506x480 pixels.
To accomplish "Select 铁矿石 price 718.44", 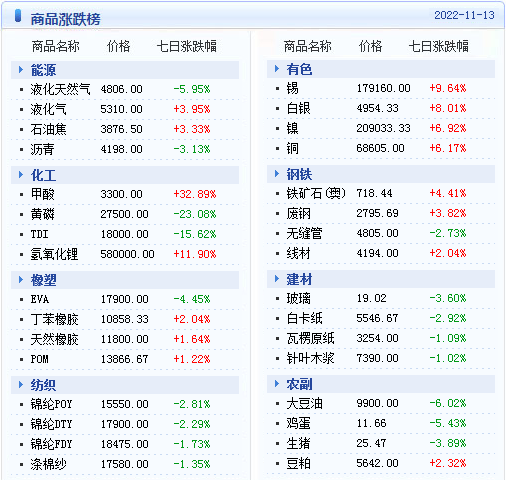I will click(374, 193).
